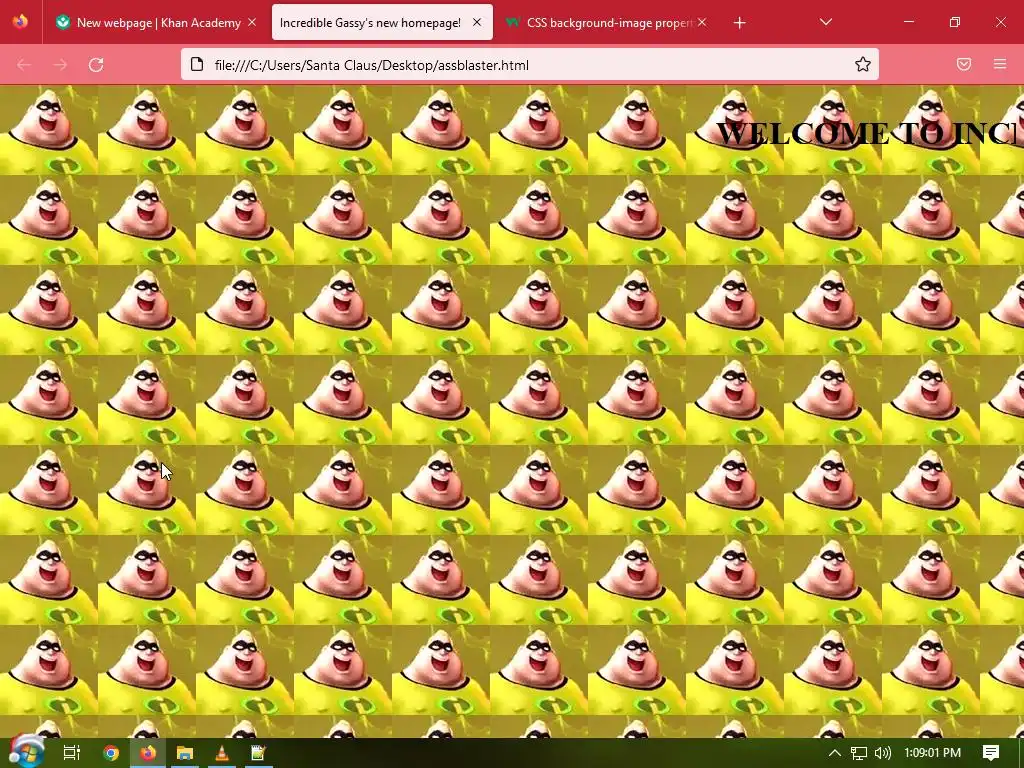Restore down the Firefox window
The image size is (1024, 768).
[955, 22]
